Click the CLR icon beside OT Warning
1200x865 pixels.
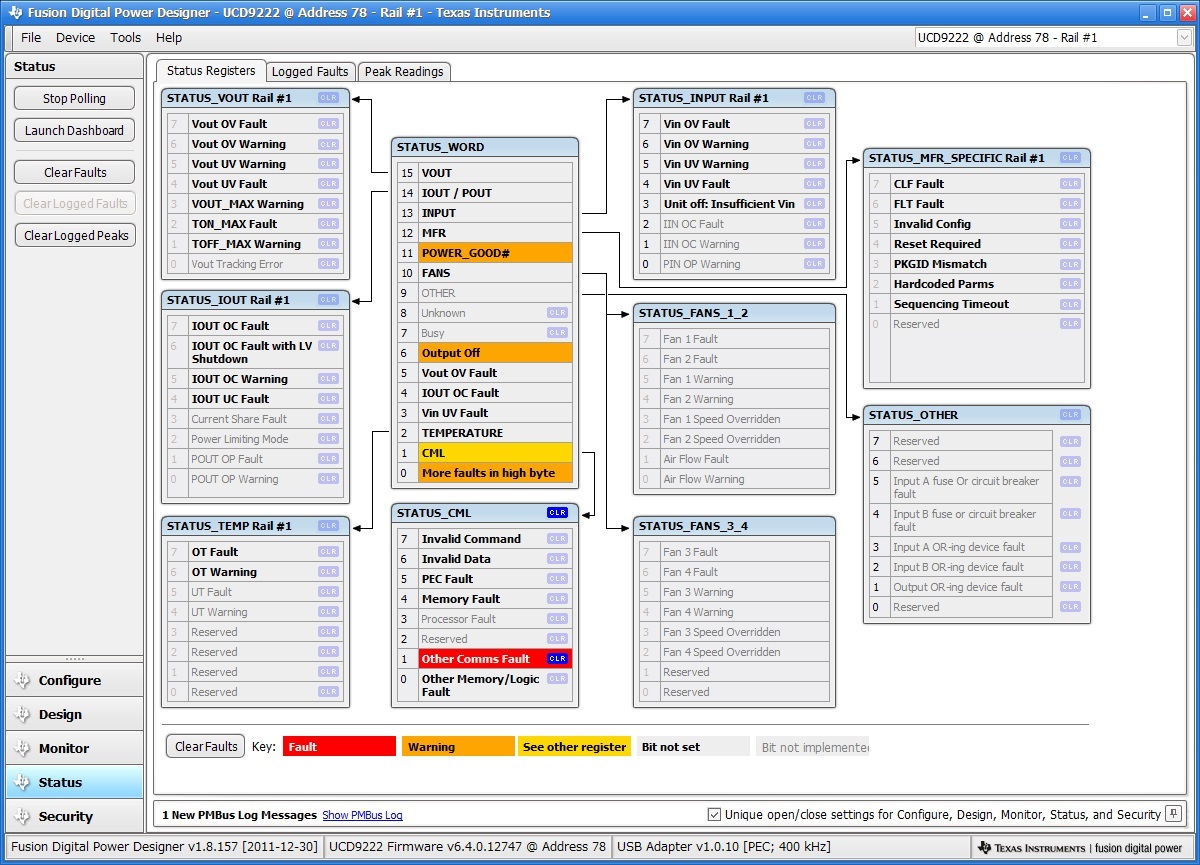point(328,572)
